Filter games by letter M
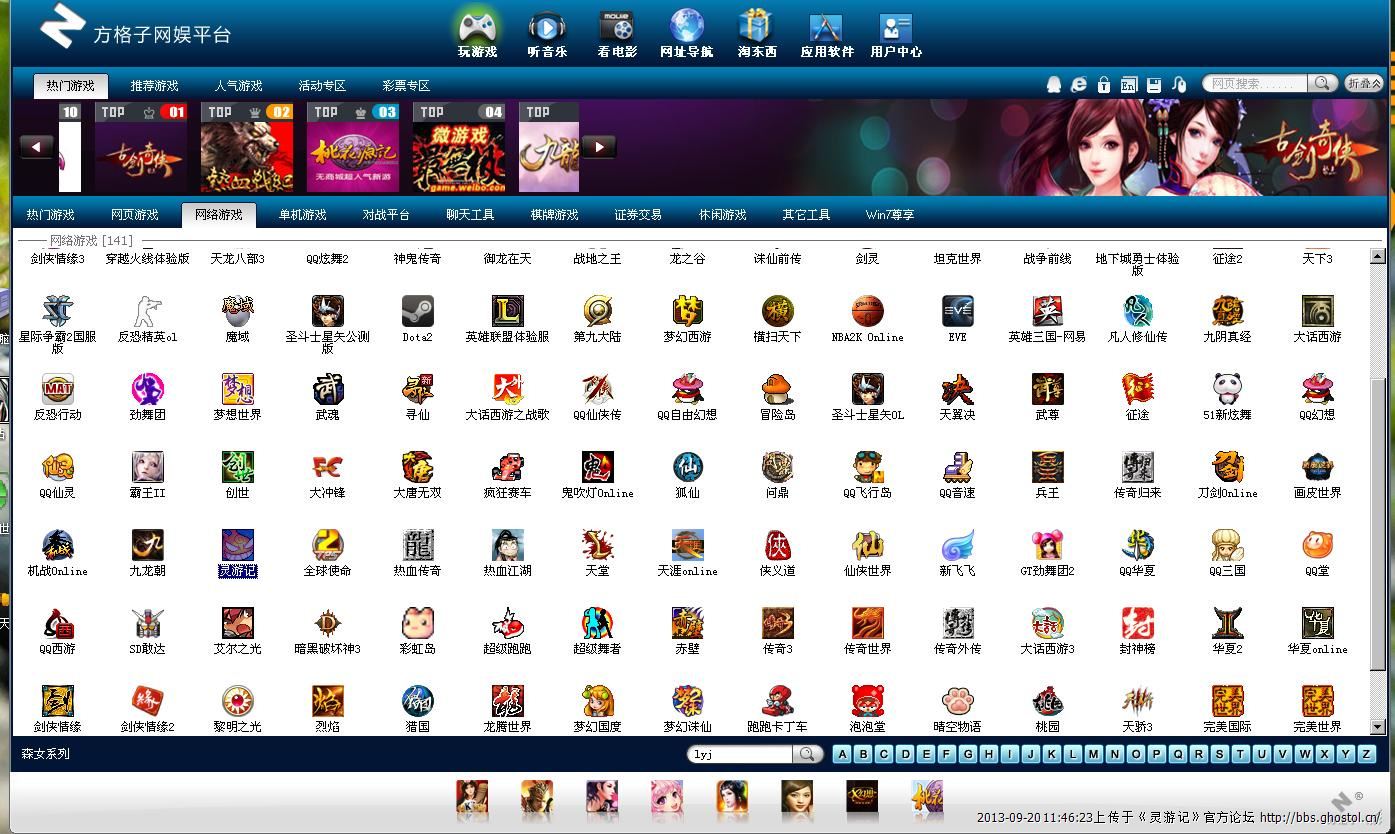Screen dimensions: 1395x834 1094,754
